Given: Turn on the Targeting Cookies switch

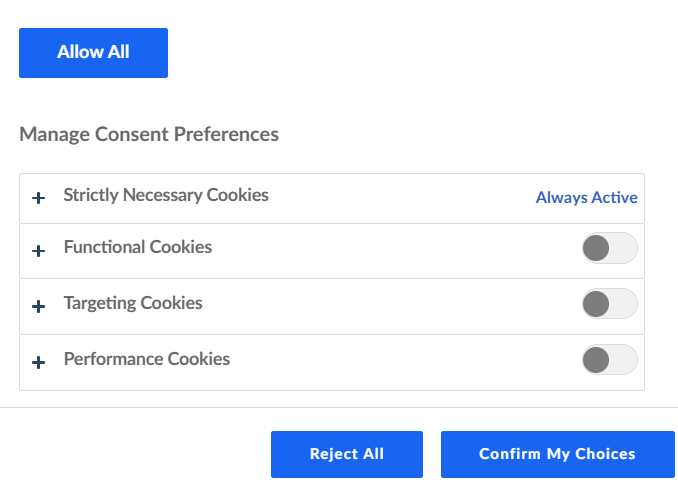Looking at the screenshot, I should pyautogui.click(x=609, y=304).
